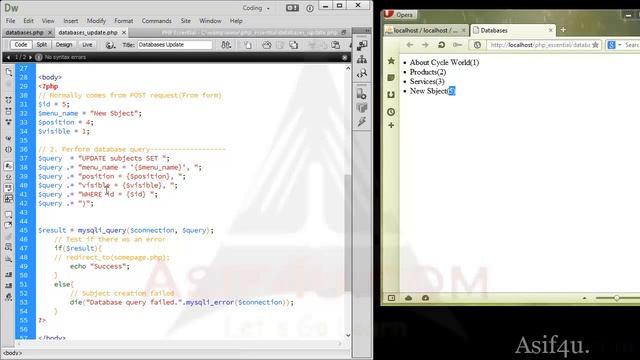Click the top icon in right panel dock
640x360 pixels.
(362, 45)
